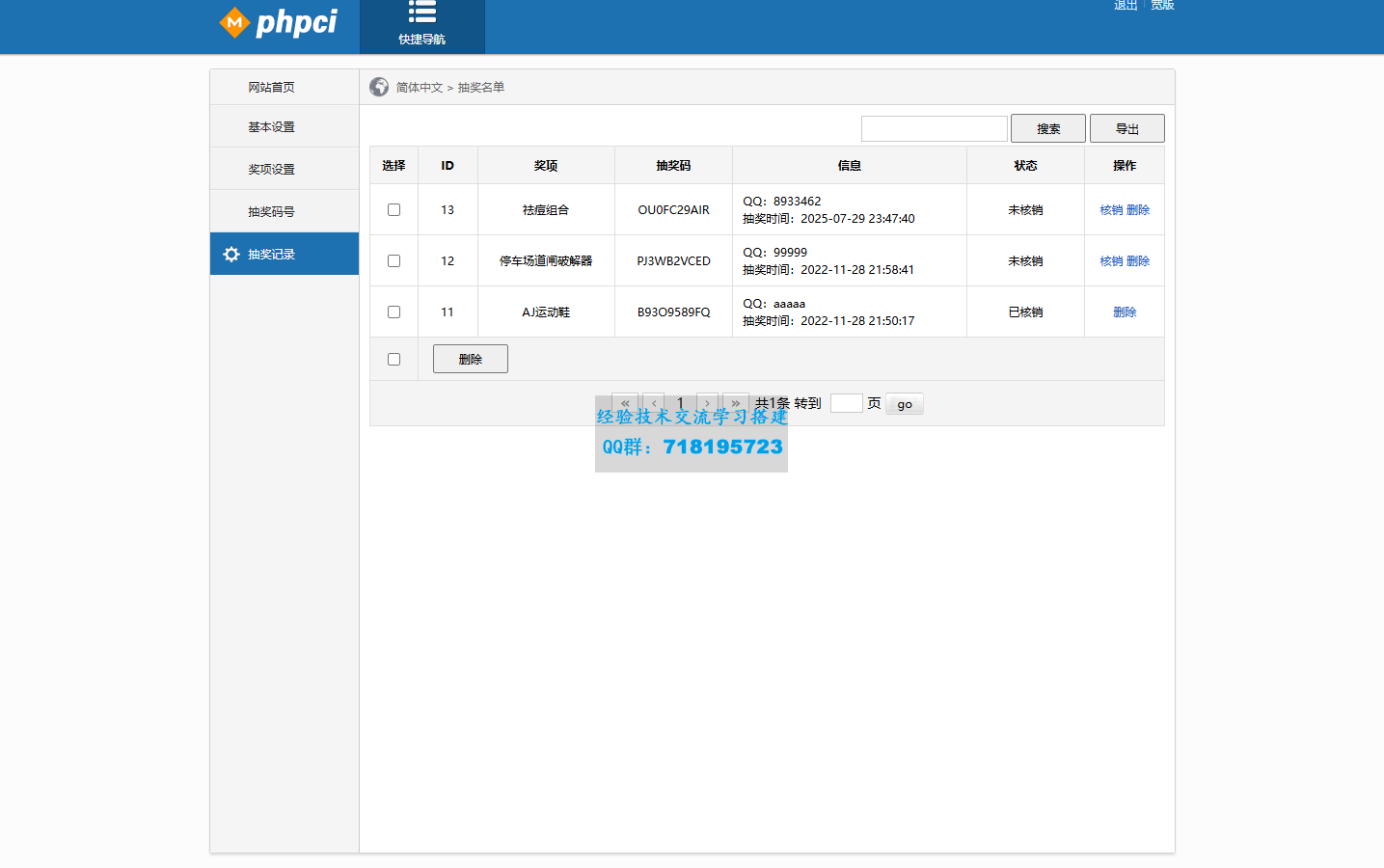Go to previous page with ‹ icon
Viewport: 1384px width, 868px height.
click(653, 403)
